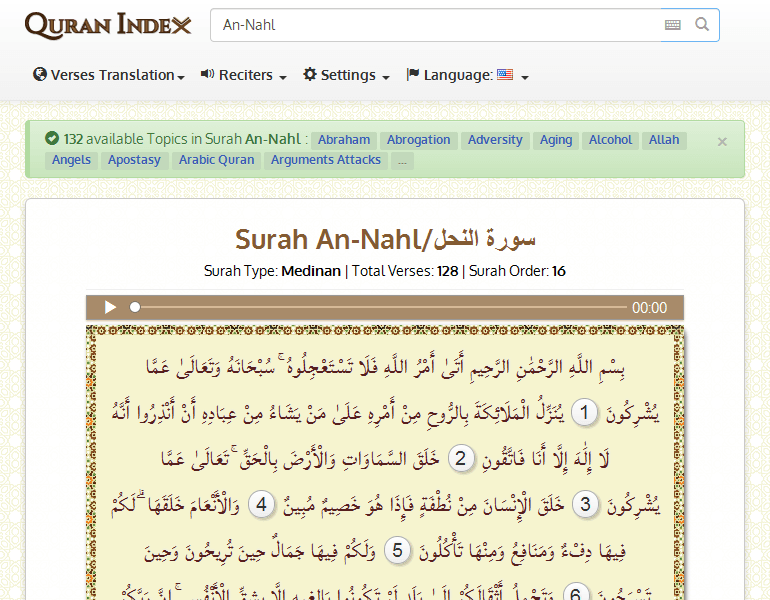Click verse number 4 marker
The image size is (770, 600).
262,505
